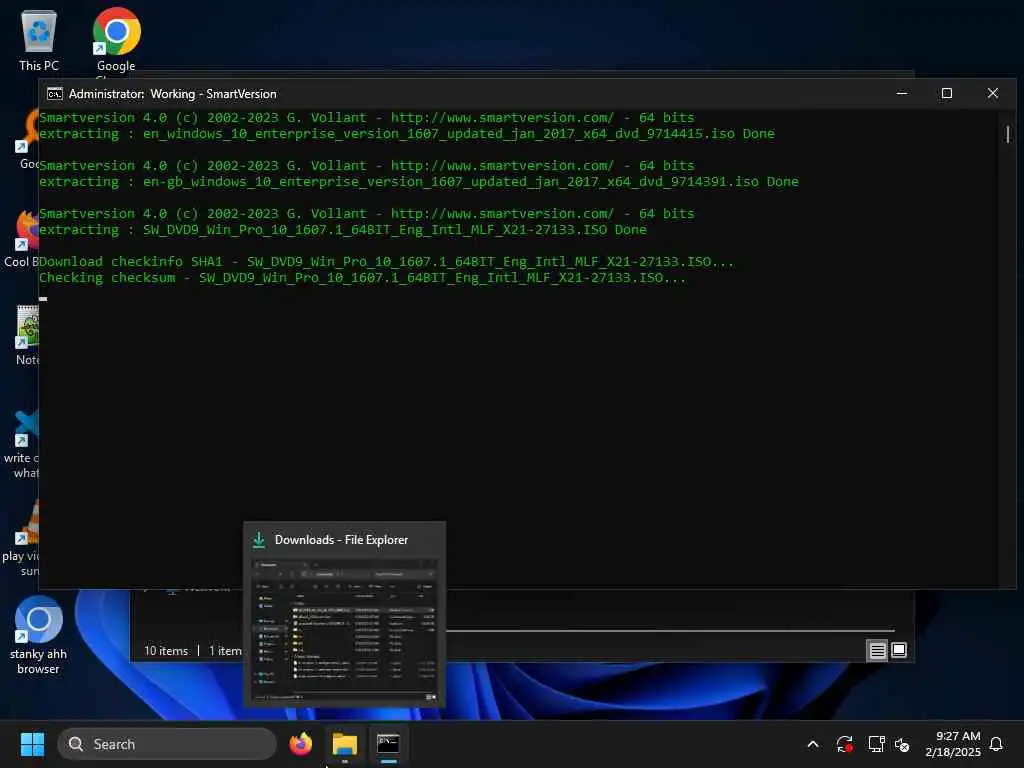Click the "Download checkinfo SHA1" console line
Screen dimensions: 1024x768
pyautogui.click(x=386, y=261)
